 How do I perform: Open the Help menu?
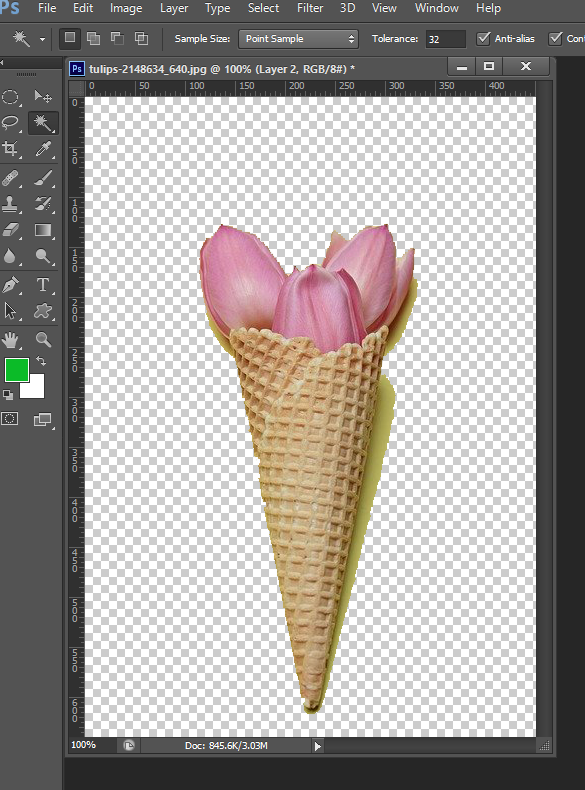pos(488,8)
